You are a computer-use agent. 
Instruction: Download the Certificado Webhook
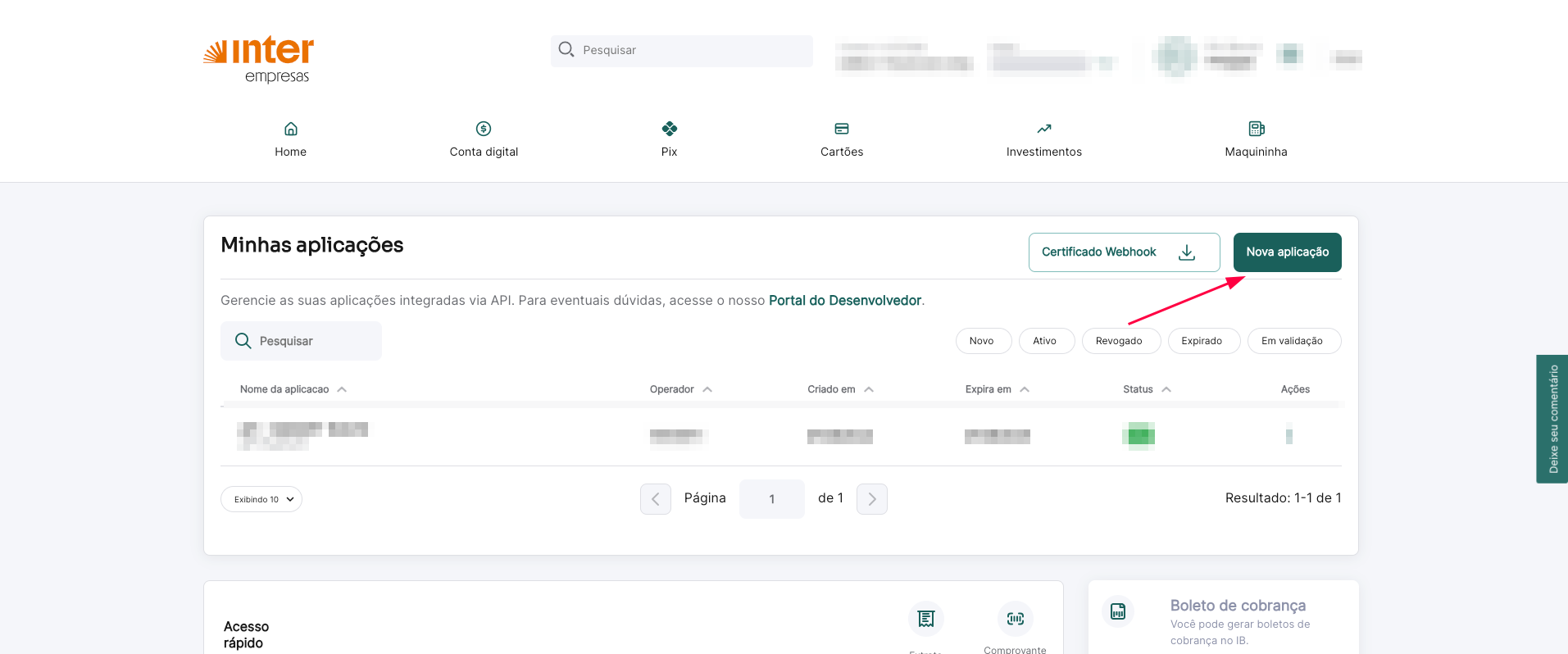pos(1124,252)
